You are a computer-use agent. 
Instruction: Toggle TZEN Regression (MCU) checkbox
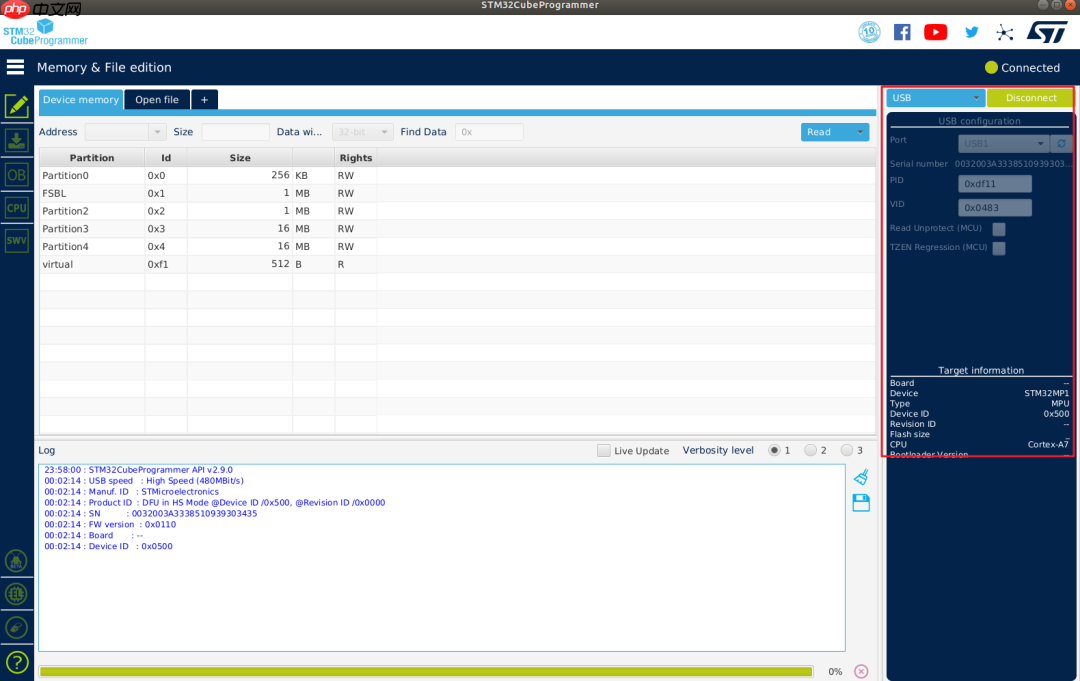[999, 248]
